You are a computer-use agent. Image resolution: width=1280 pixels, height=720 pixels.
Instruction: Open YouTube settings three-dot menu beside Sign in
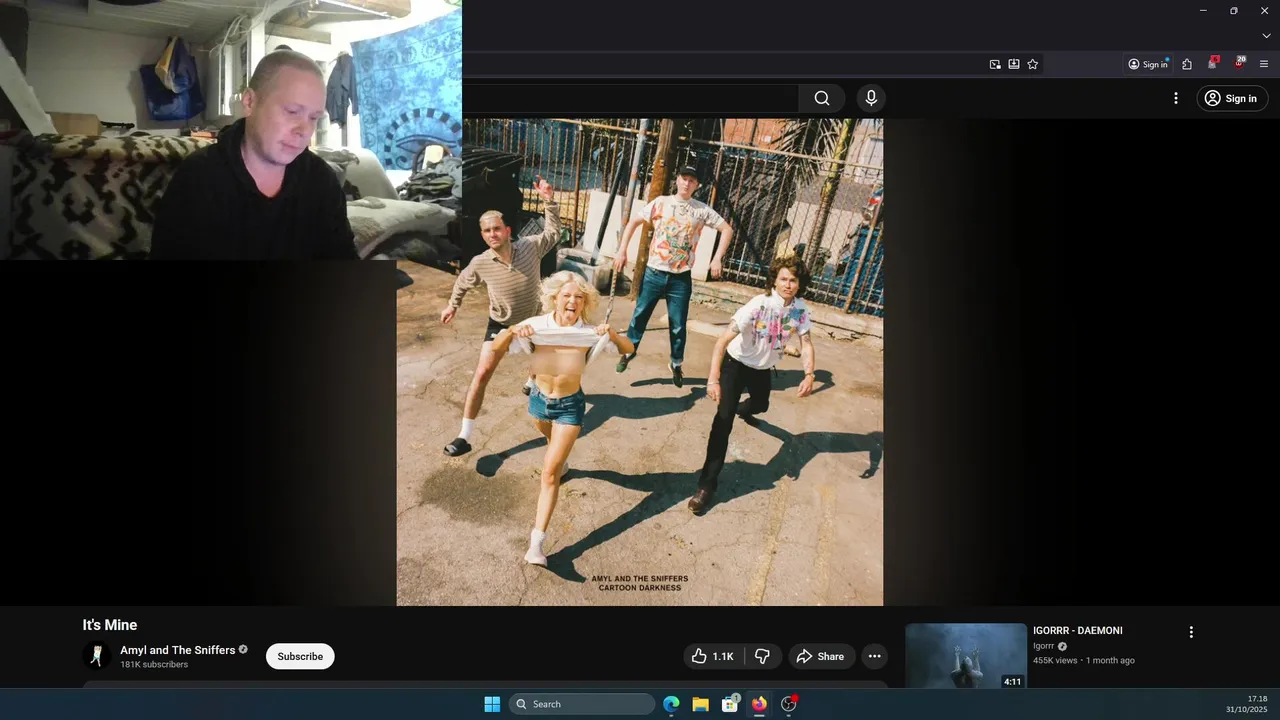pyautogui.click(x=1176, y=98)
